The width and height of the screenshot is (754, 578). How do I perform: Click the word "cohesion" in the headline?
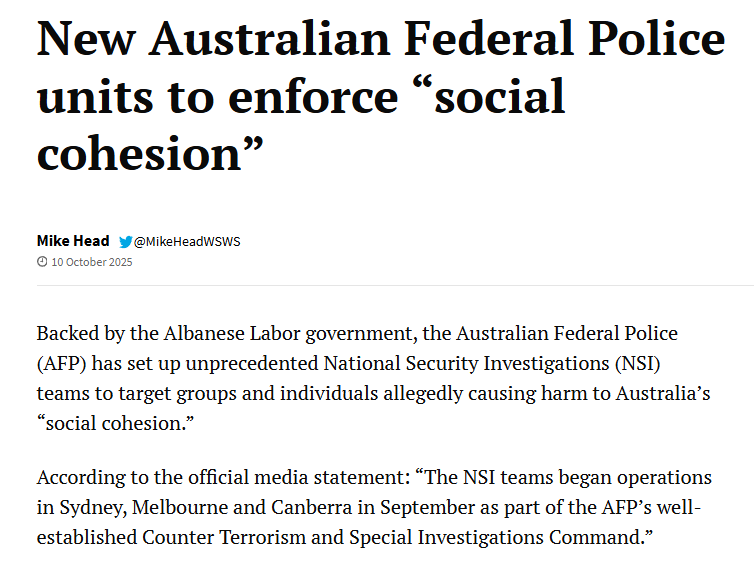click(139, 154)
